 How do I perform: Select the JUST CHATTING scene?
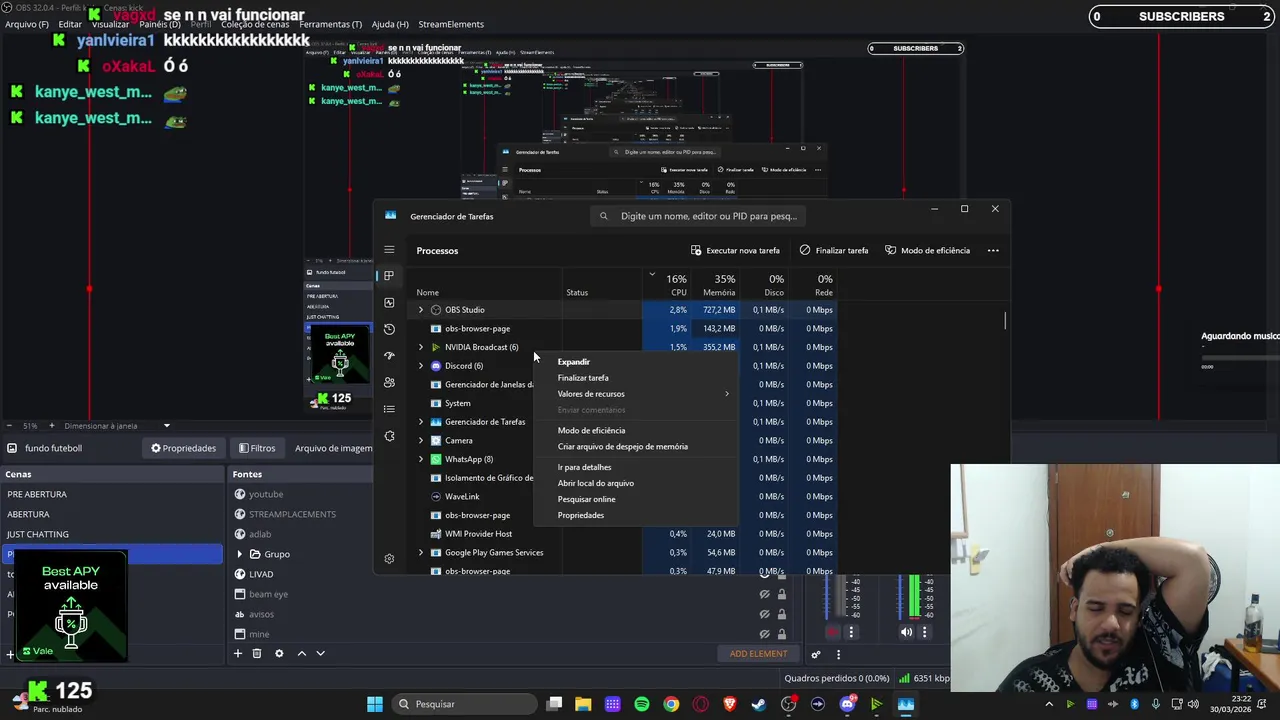pyautogui.click(x=38, y=534)
